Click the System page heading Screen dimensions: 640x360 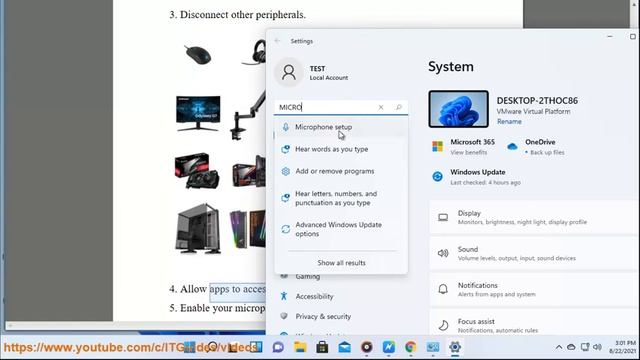coord(451,67)
